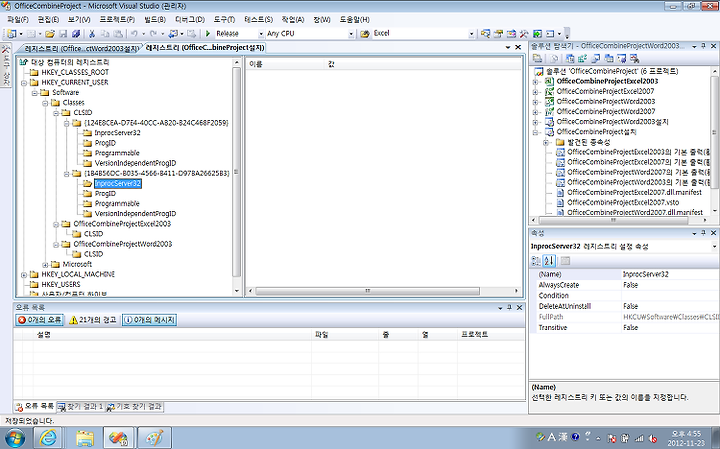Screen dimensions: 720x449
Task: Open Toolbox side tab on left edge
Action: pyautogui.click(x=6, y=66)
